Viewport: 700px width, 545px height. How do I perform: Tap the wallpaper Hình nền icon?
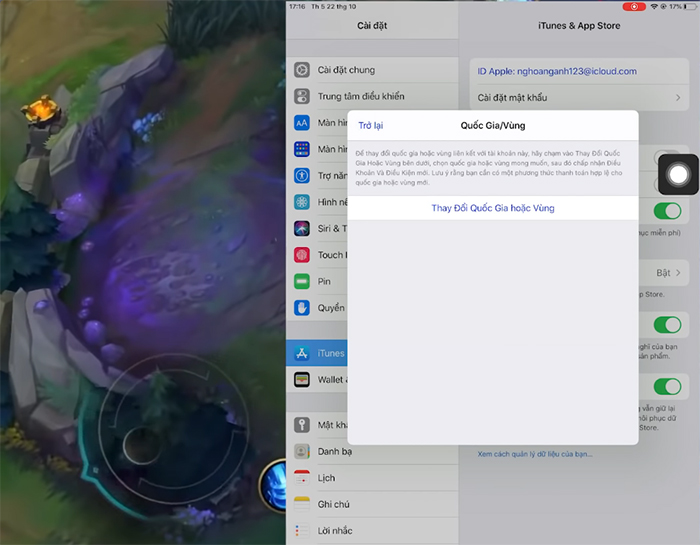[x=302, y=202]
